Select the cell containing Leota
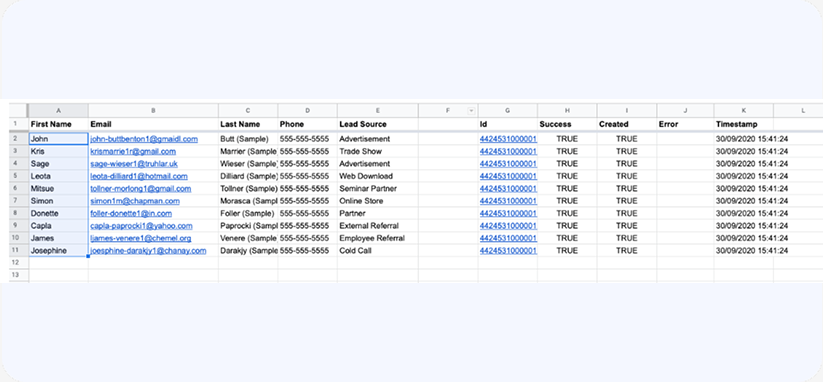The image size is (823, 382). pyautogui.click(x=58, y=176)
